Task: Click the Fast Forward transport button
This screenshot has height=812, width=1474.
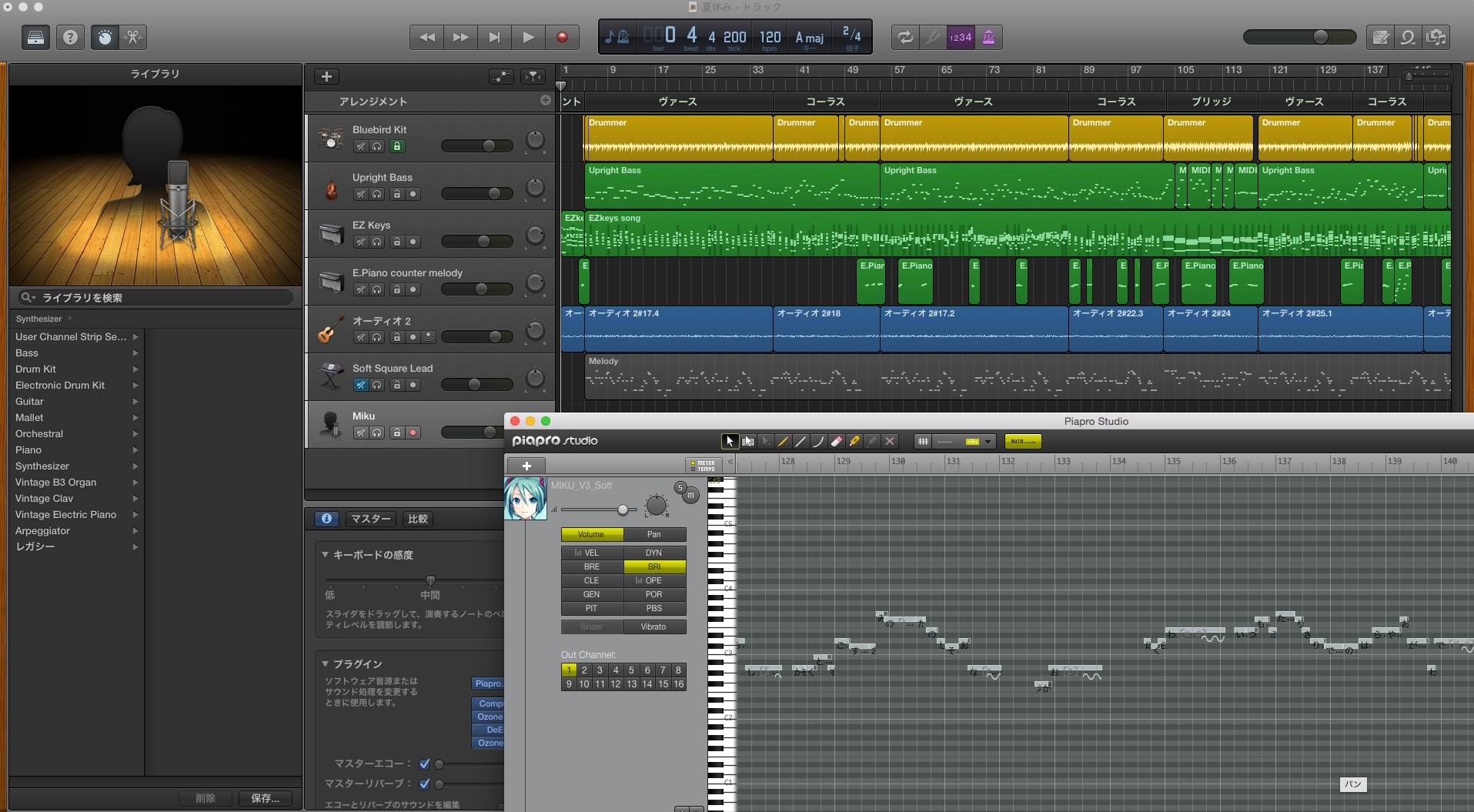Action: pyautogui.click(x=460, y=37)
